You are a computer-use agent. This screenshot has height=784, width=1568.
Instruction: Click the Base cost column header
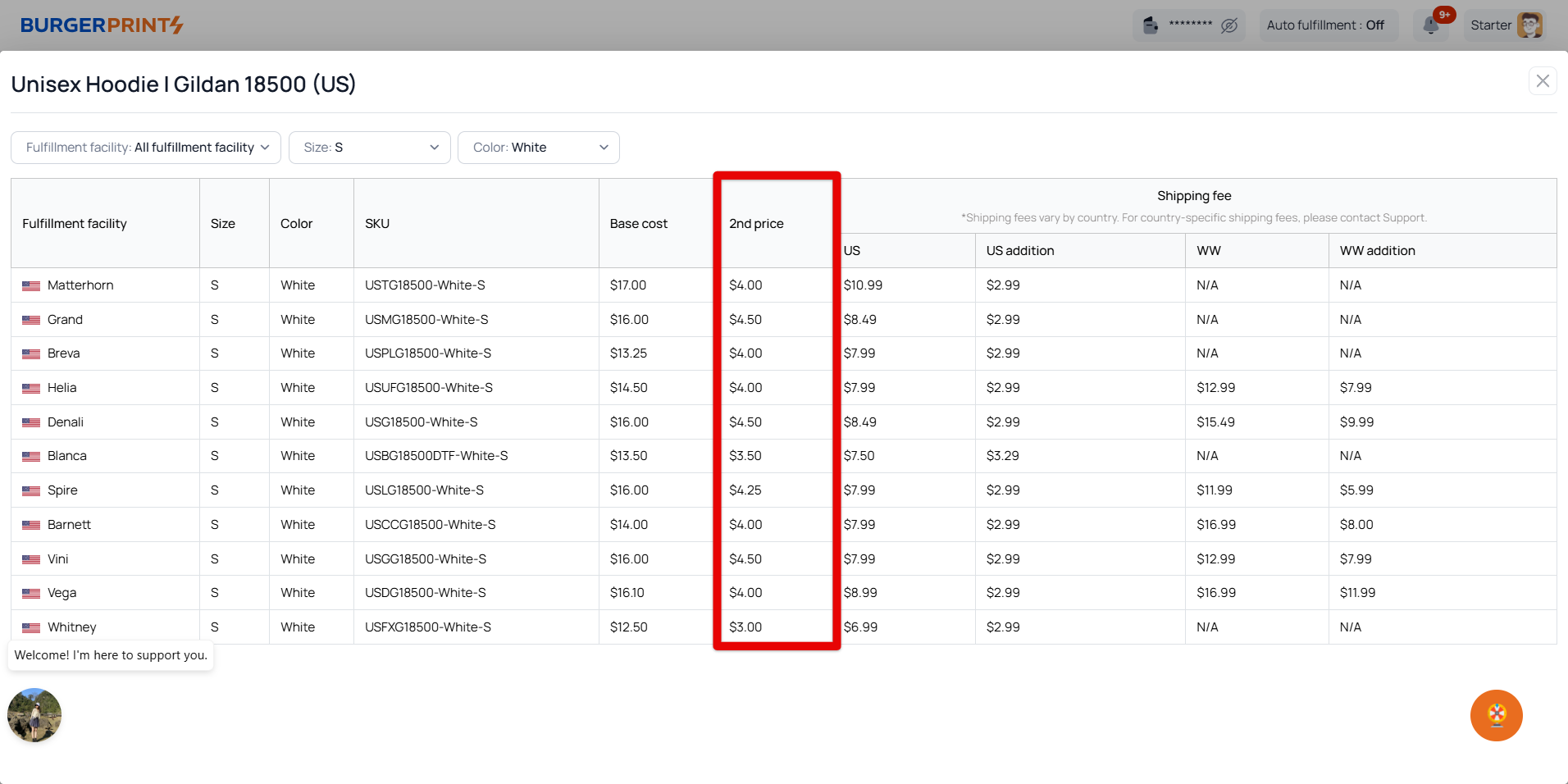pyautogui.click(x=638, y=224)
